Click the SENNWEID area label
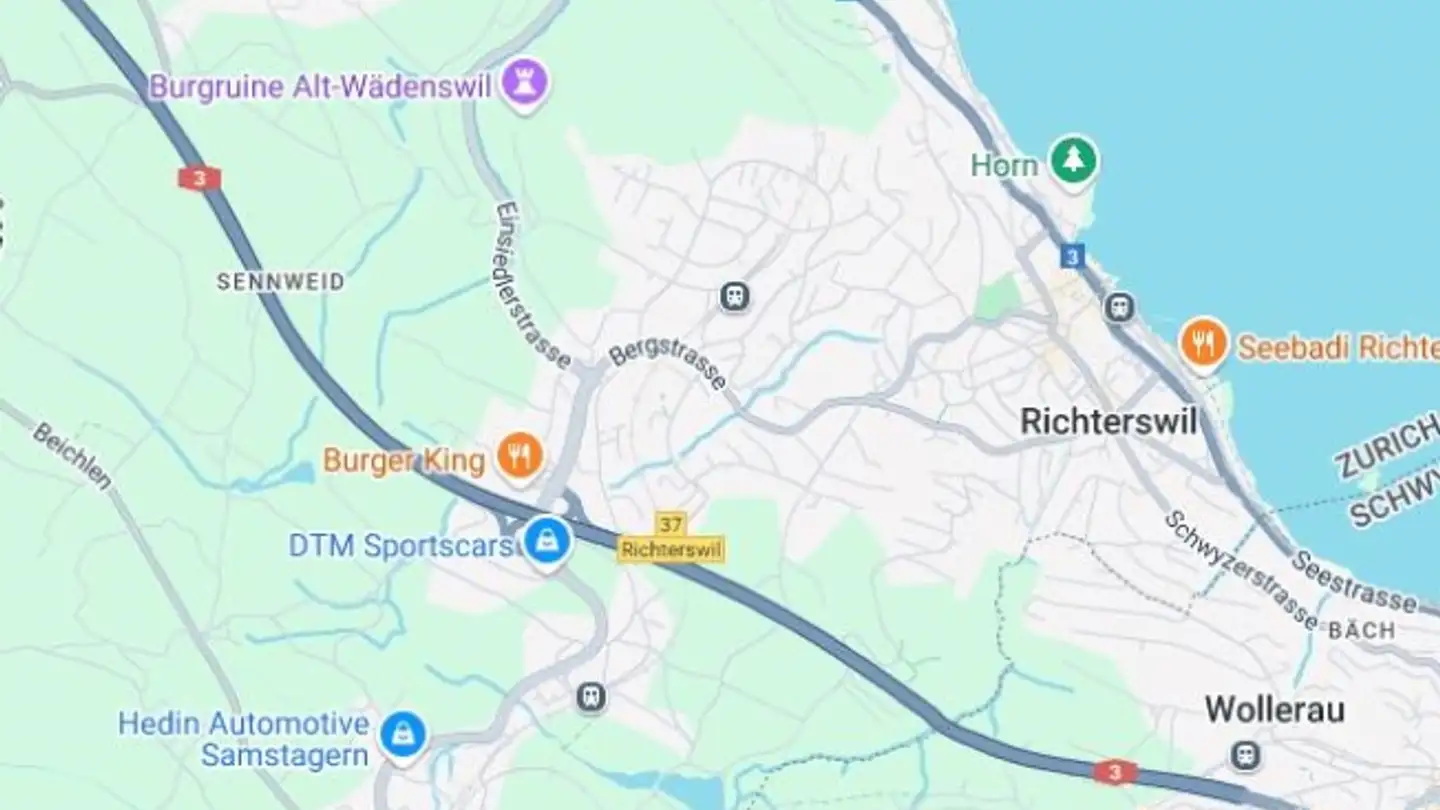The width and height of the screenshot is (1440, 810). [281, 282]
